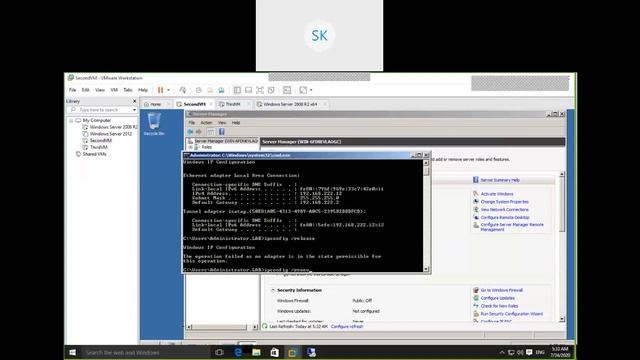
Task: Click the send Ctrl+Alt+Del toolbar icon
Action: 182,90
